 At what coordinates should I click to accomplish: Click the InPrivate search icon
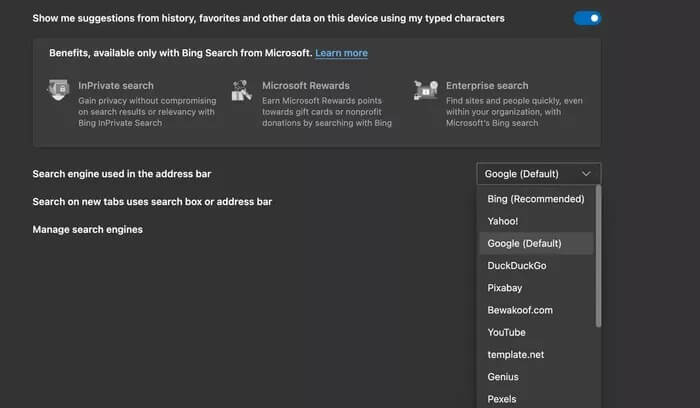point(58,90)
